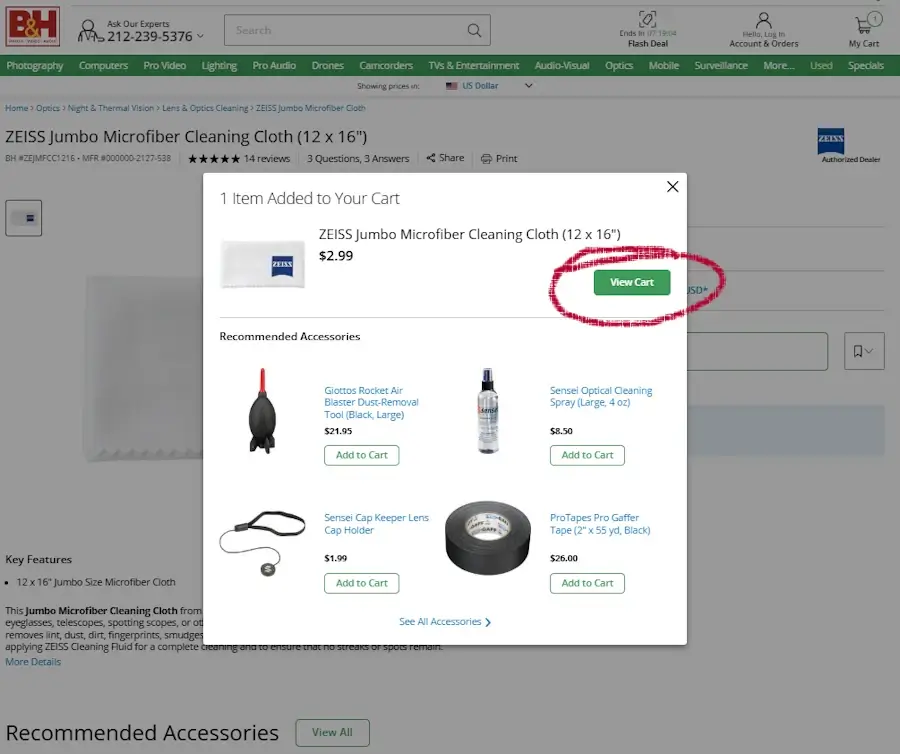Open the Used menu

point(821,65)
